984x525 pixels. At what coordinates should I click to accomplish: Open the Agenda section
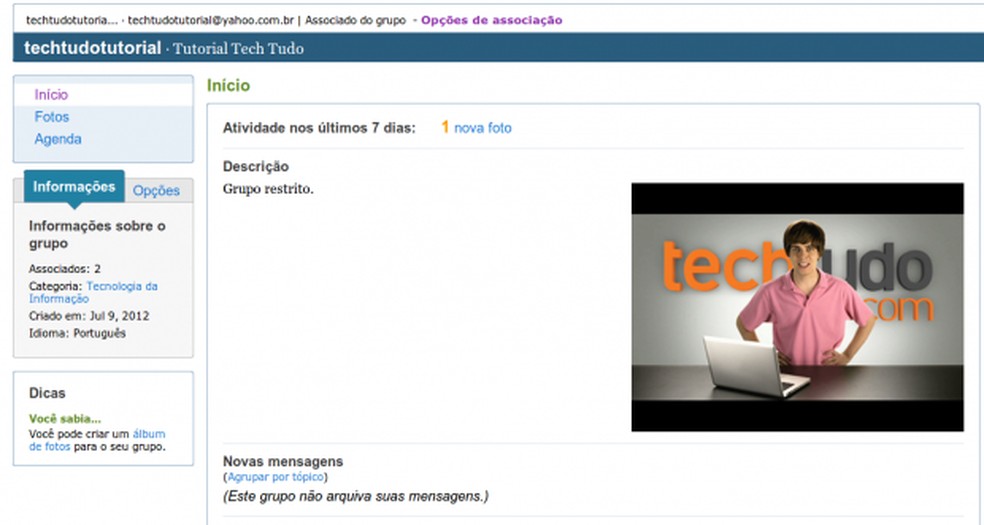pos(58,139)
